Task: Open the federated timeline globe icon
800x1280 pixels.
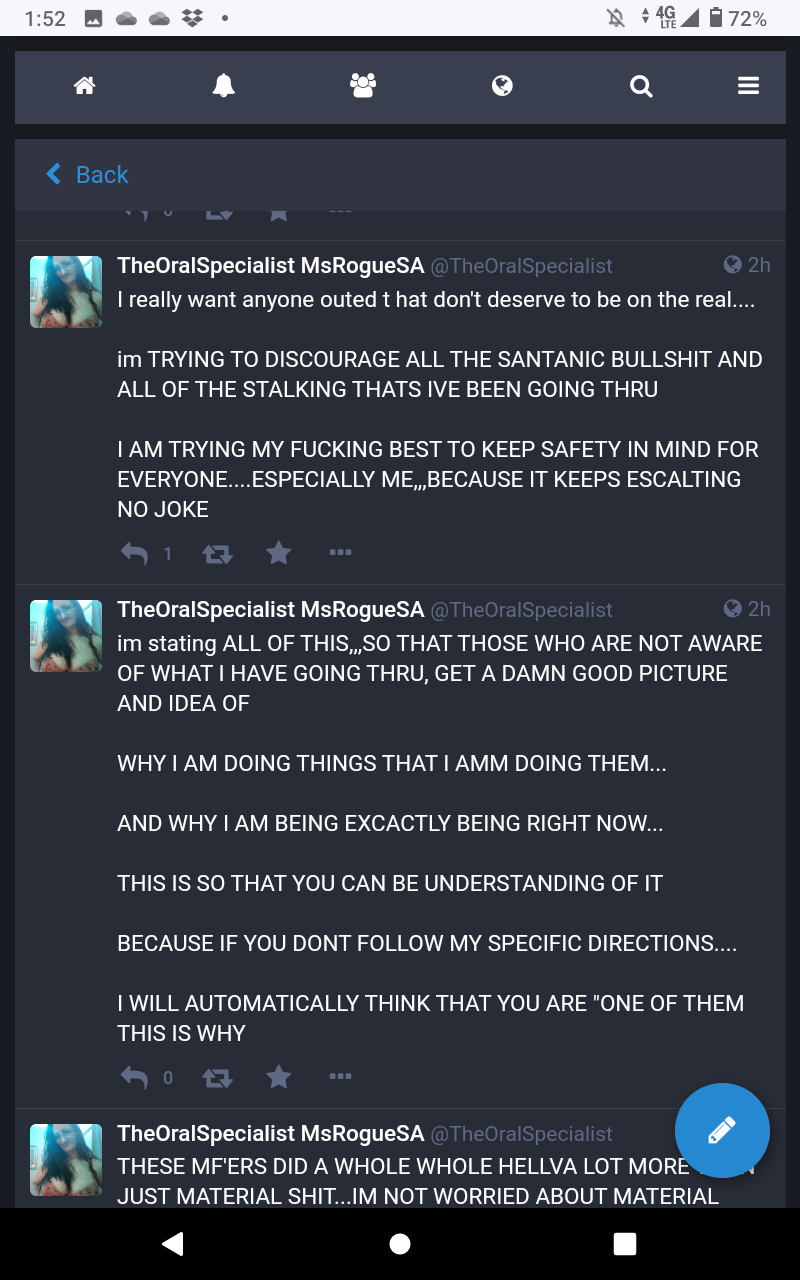Action: (502, 87)
